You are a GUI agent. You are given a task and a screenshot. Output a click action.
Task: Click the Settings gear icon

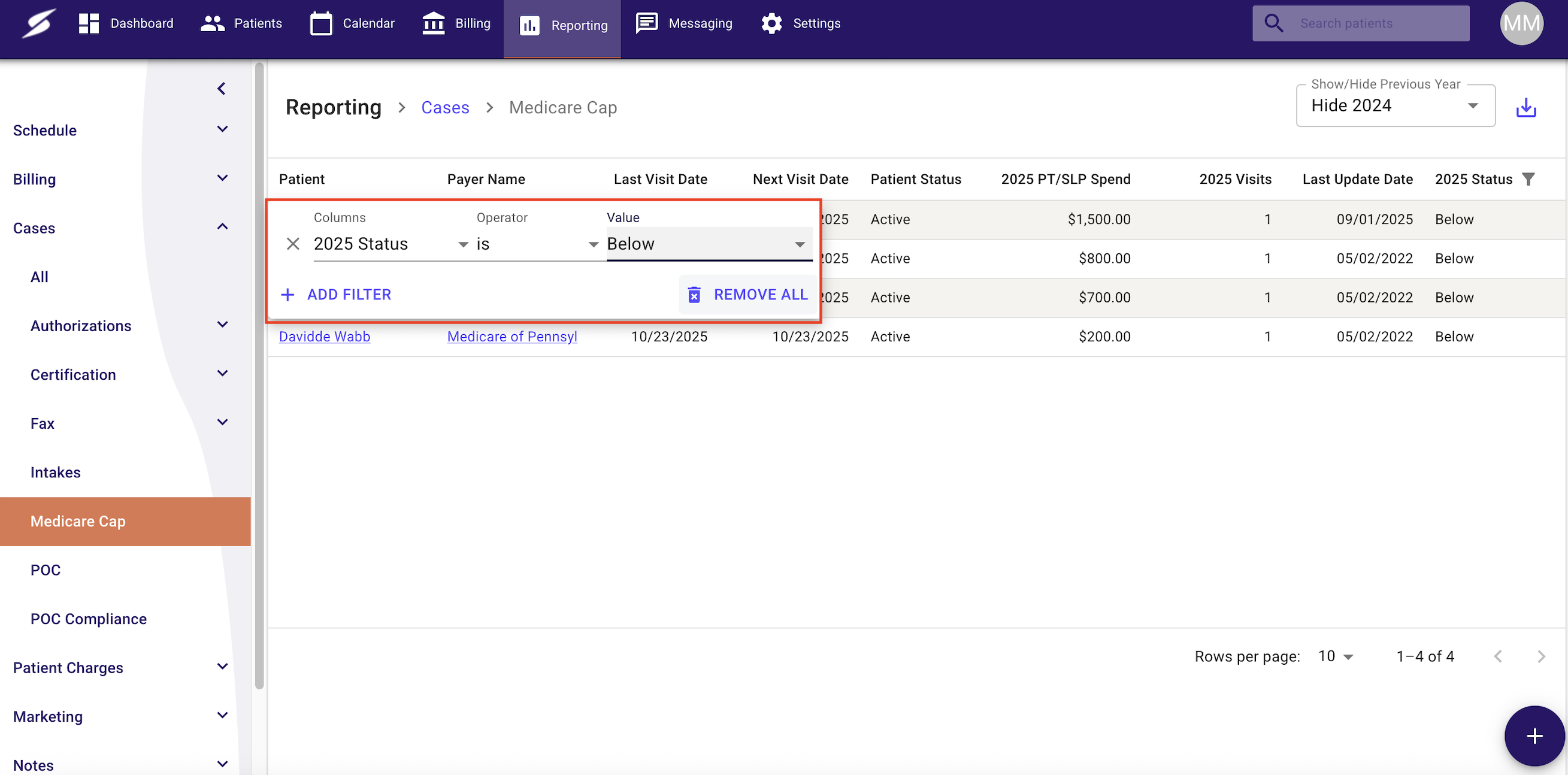coord(771,24)
